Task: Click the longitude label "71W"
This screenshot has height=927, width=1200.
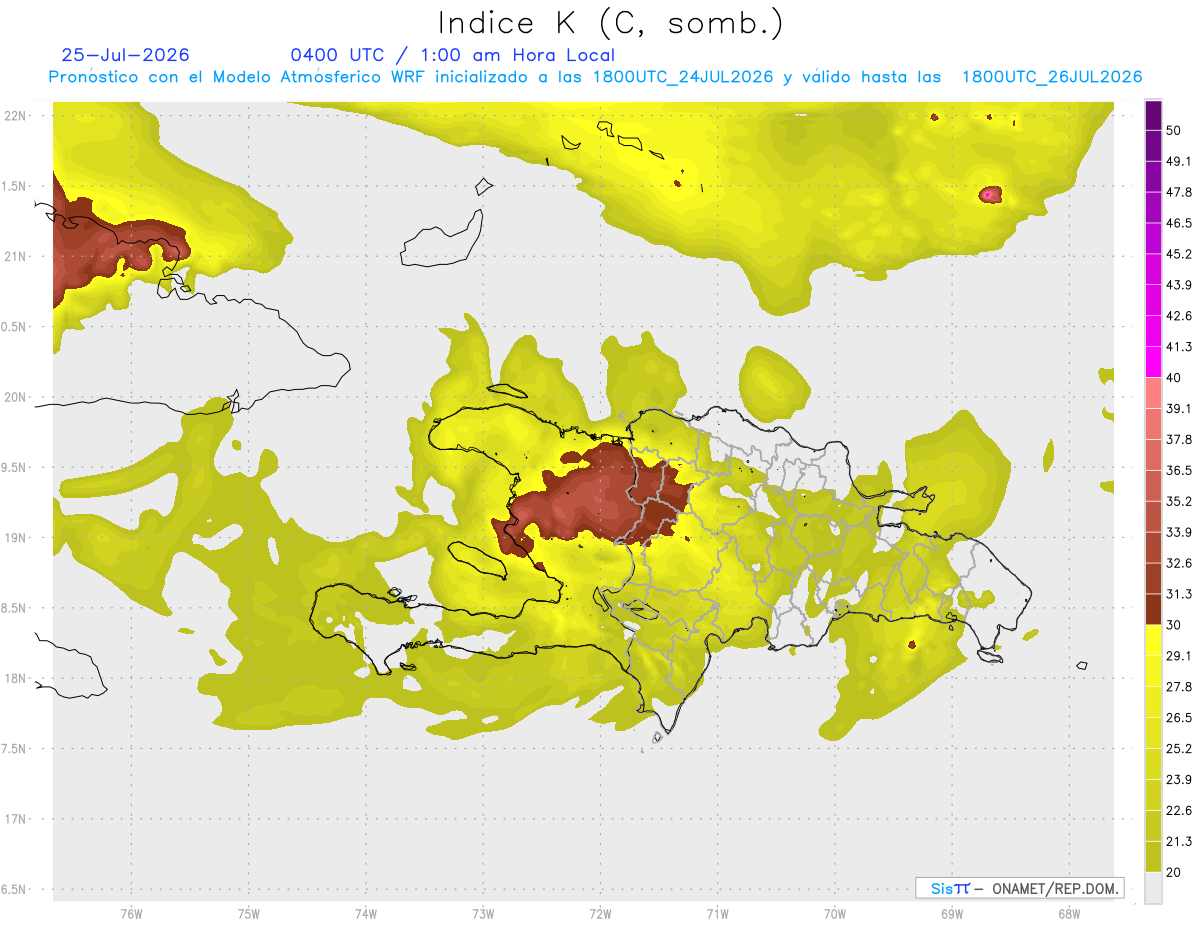Action: (x=717, y=914)
